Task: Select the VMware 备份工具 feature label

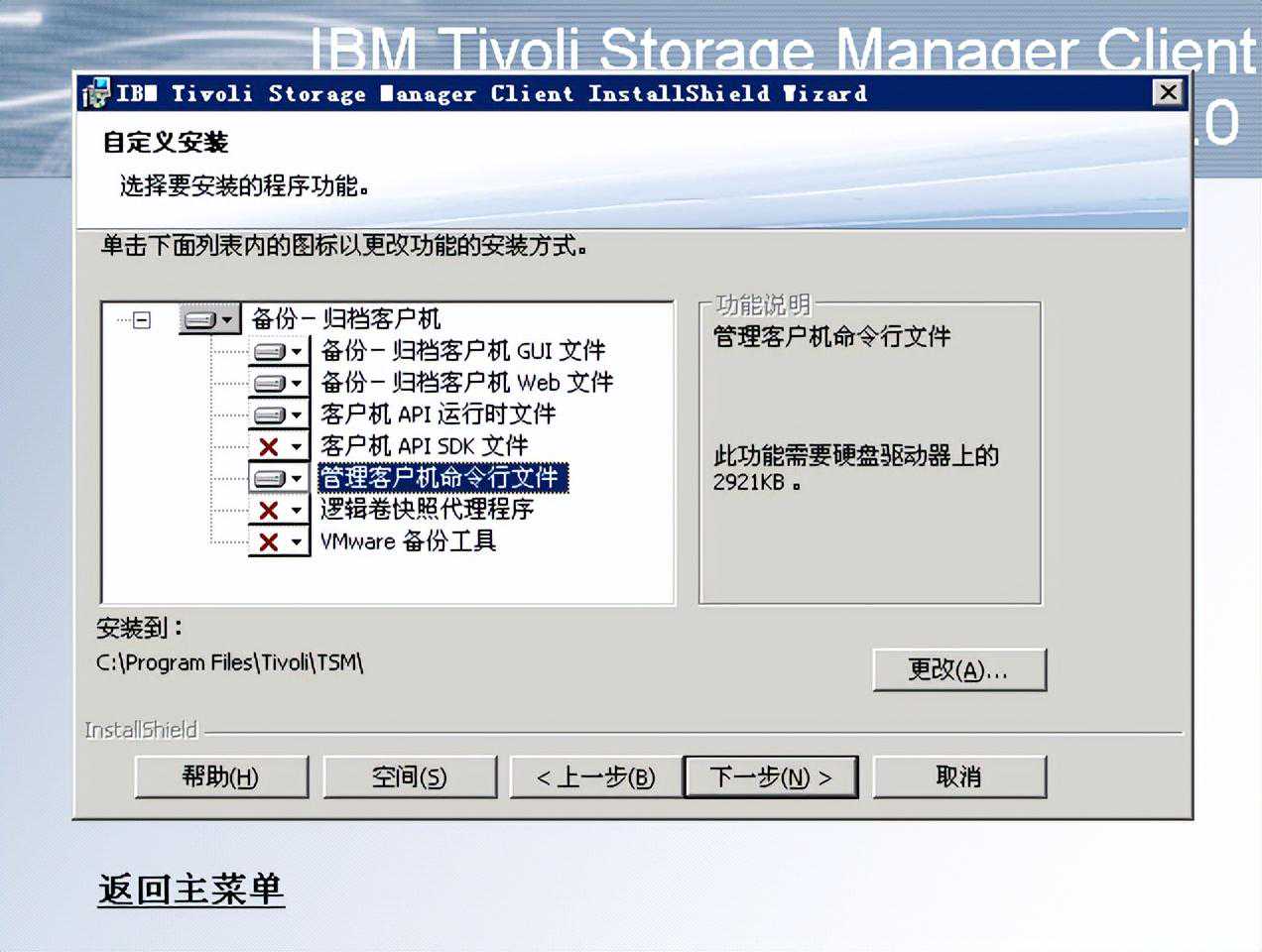Action: (408, 541)
